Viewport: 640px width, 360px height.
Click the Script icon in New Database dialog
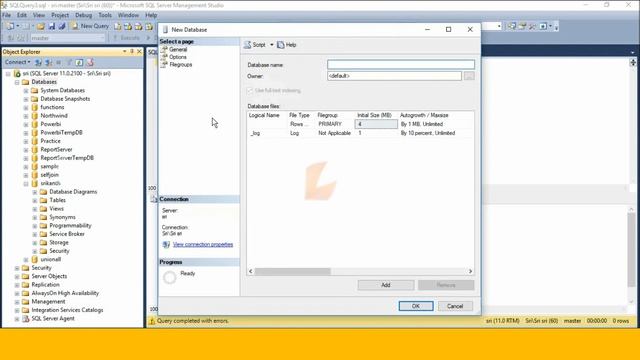coord(247,45)
